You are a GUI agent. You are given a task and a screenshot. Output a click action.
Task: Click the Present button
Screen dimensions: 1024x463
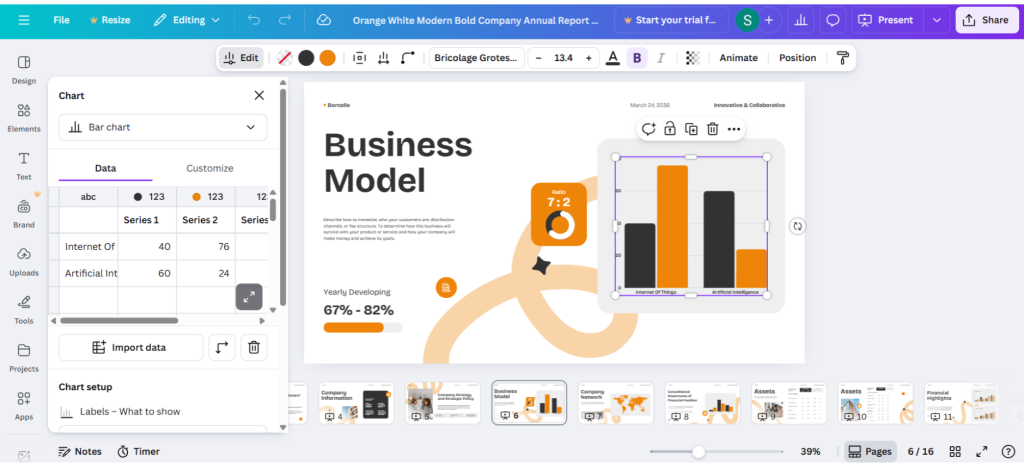click(x=889, y=20)
